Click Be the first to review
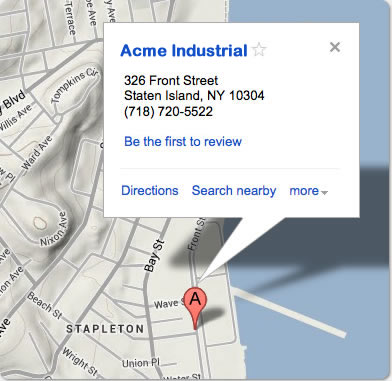Viewport: 392px width, 381px height. point(183,141)
